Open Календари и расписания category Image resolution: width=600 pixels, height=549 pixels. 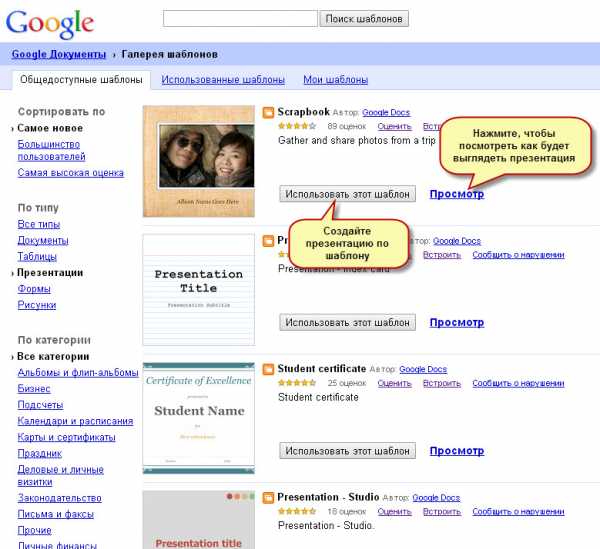point(75,421)
